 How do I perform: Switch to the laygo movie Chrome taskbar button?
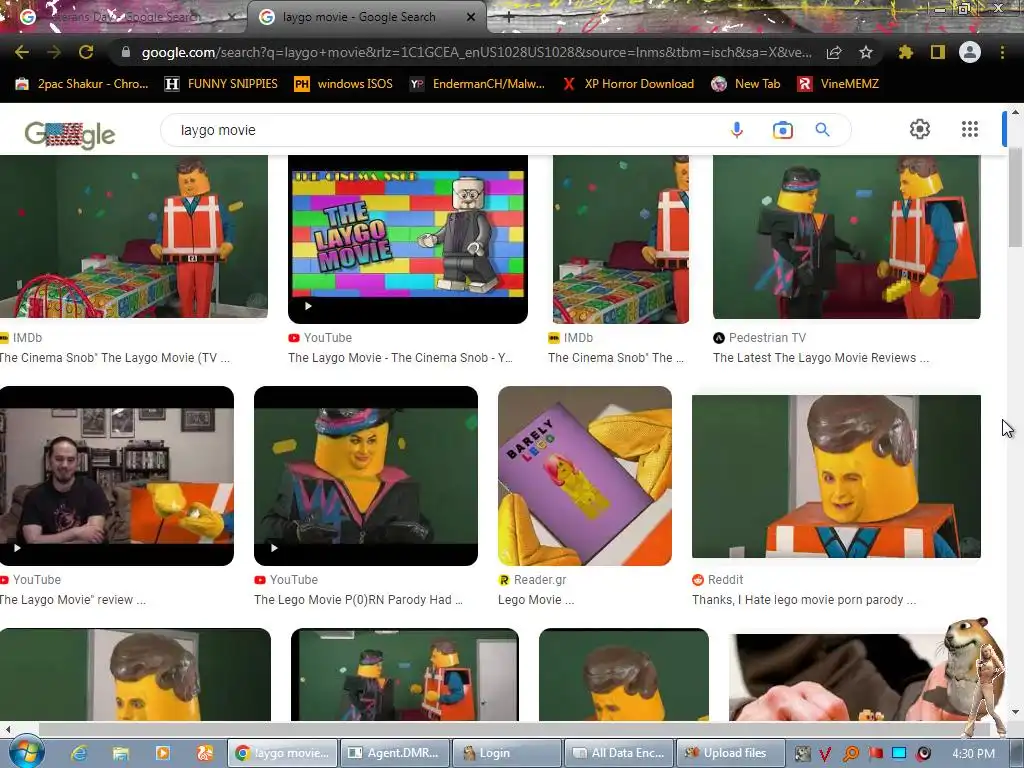click(282, 753)
